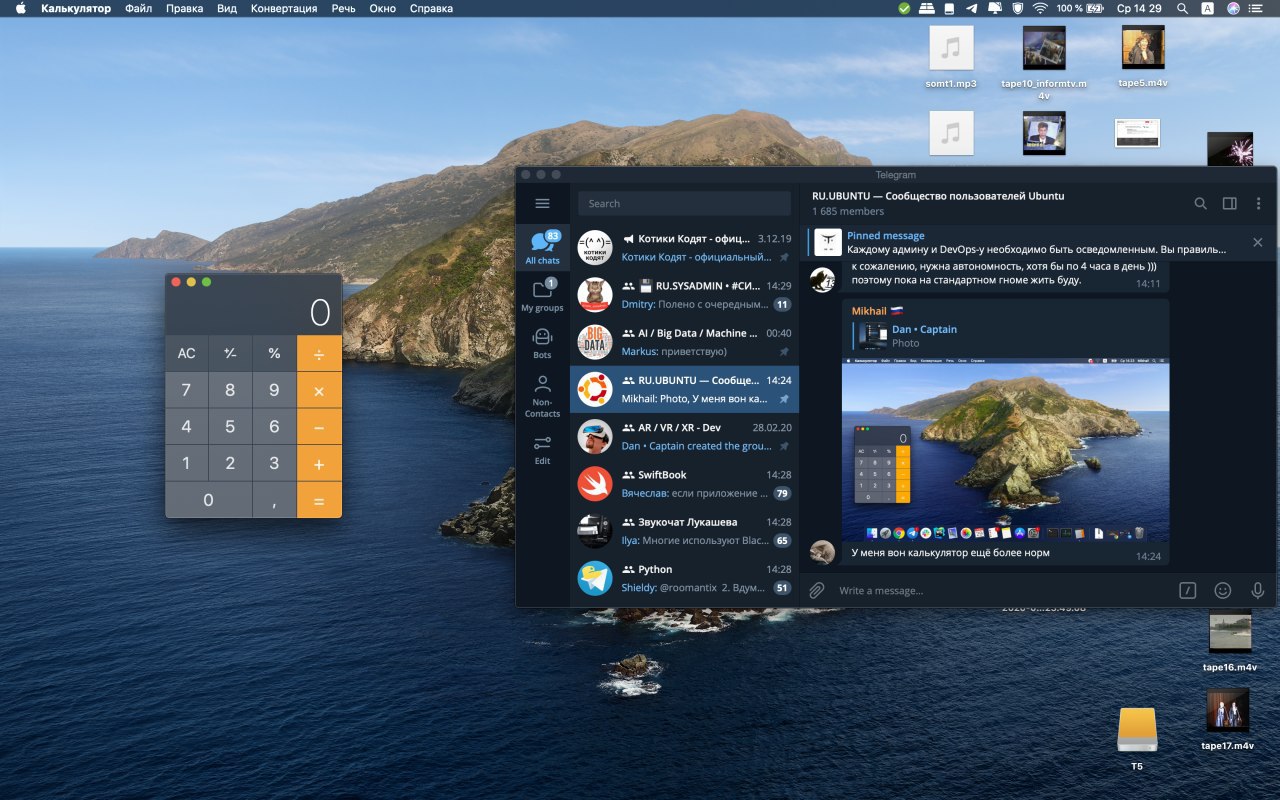This screenshot has height=800, width=1280.
Task: Open the Окно menu
Action: 382,8
